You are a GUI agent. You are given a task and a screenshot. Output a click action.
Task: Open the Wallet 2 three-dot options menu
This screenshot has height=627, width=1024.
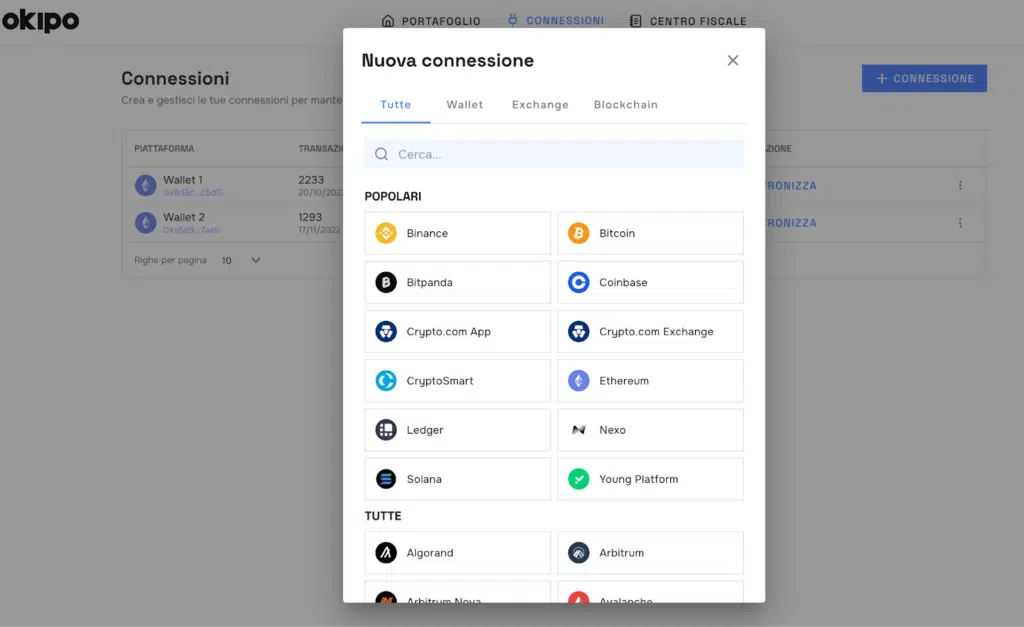[960, 223]
